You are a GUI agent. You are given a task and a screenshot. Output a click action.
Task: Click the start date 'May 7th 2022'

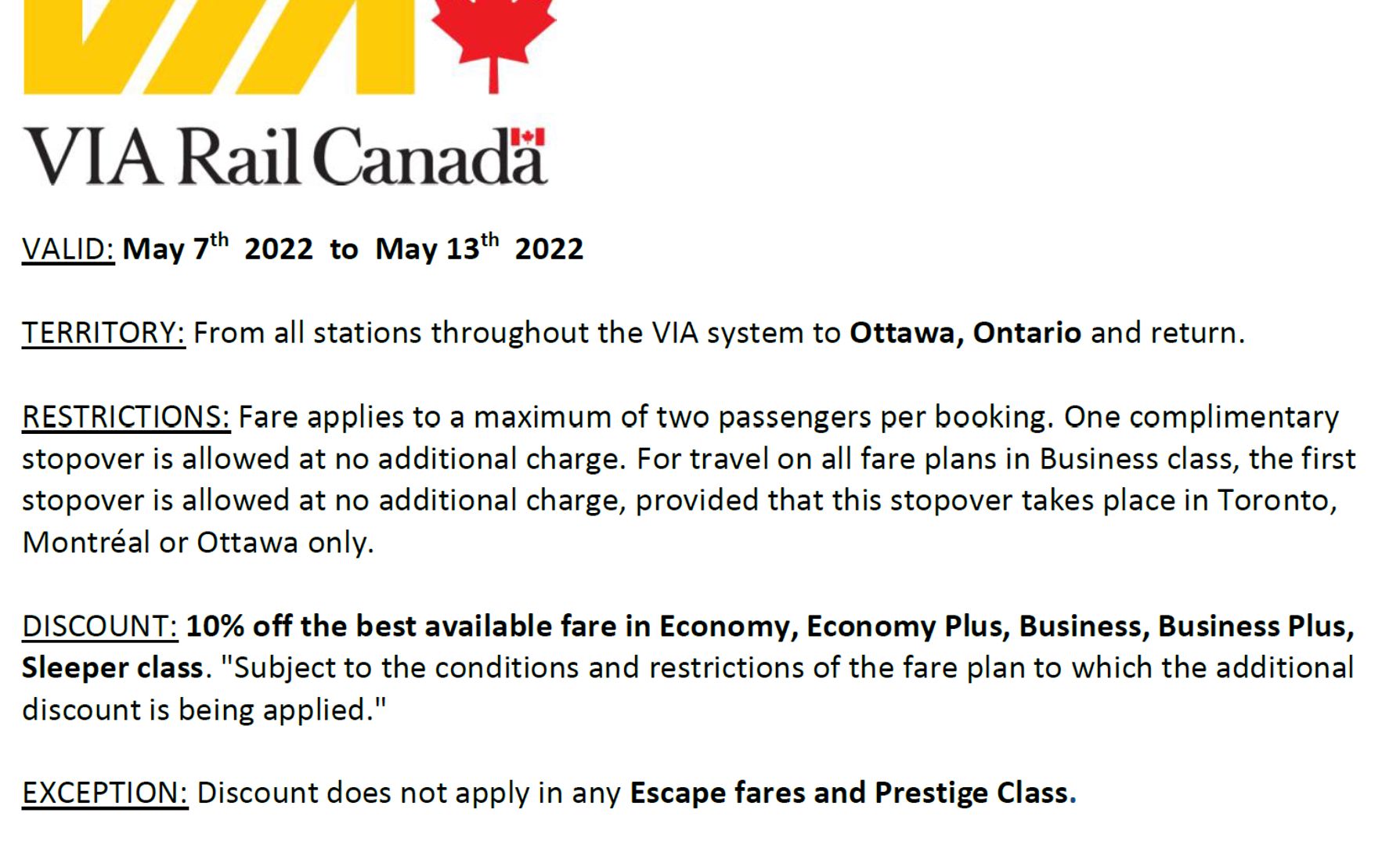pyautogui.click(x=218, y=250)
